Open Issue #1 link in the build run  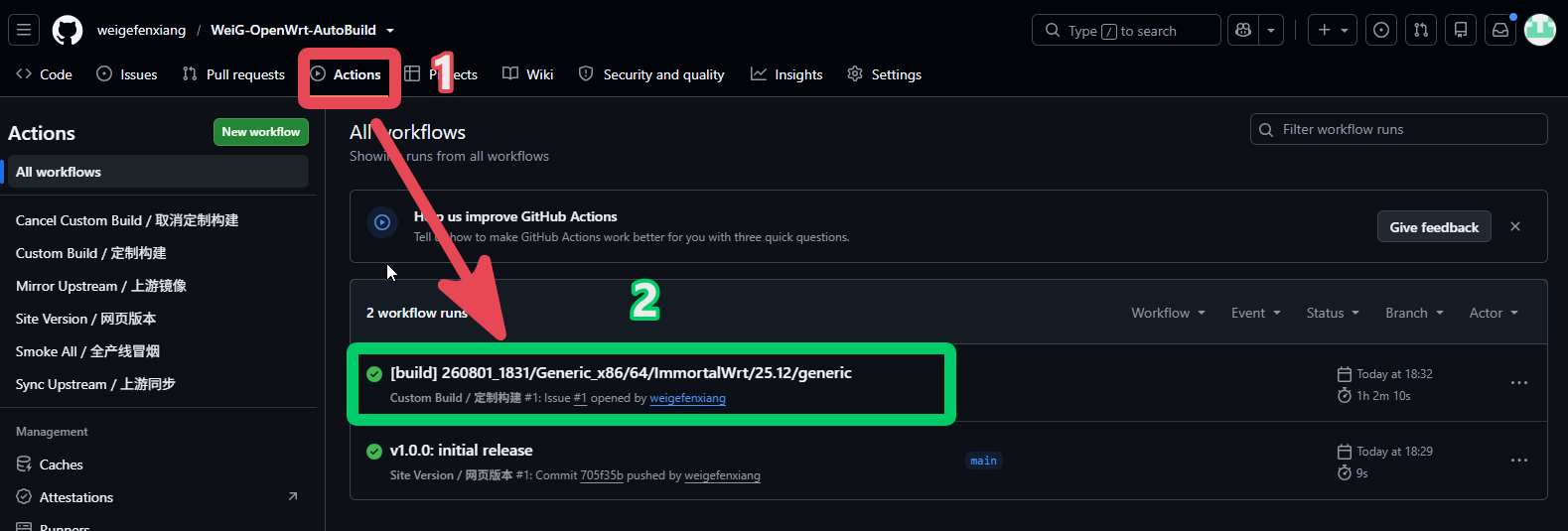point(580,398)
